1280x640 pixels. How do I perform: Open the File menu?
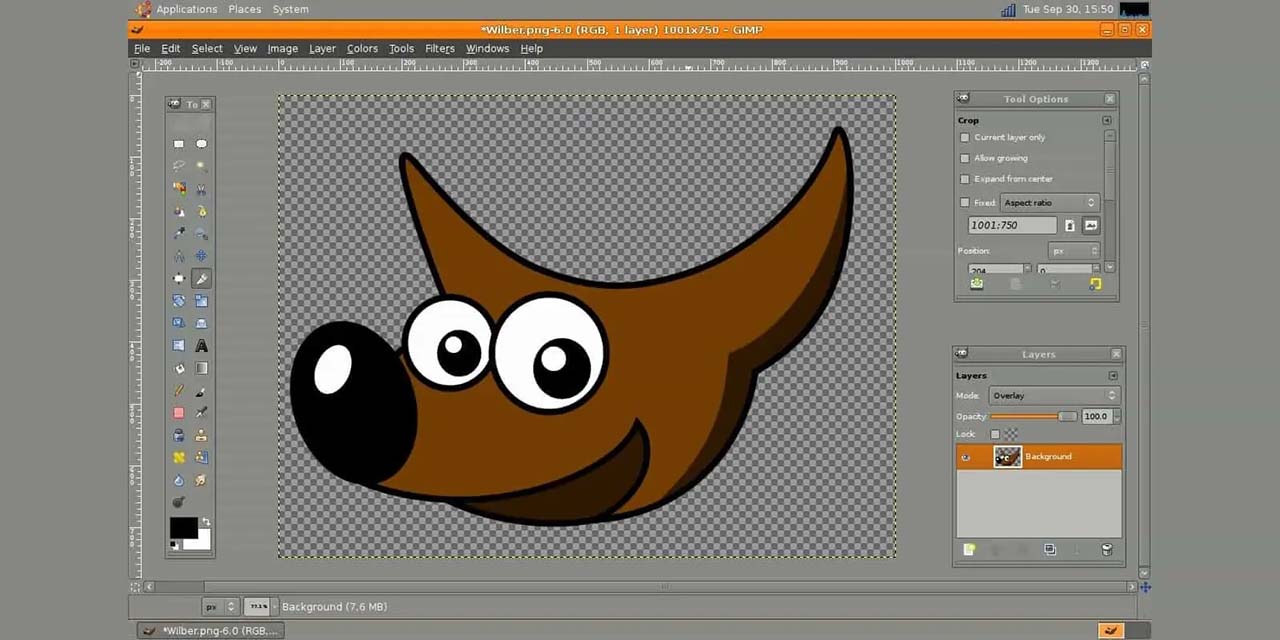pyautogui.click(x=142, y=48)
